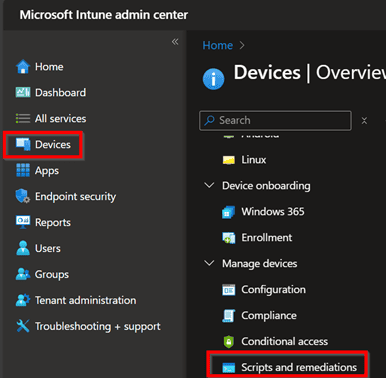Click the Device onboarding heading text

[266, 186]
